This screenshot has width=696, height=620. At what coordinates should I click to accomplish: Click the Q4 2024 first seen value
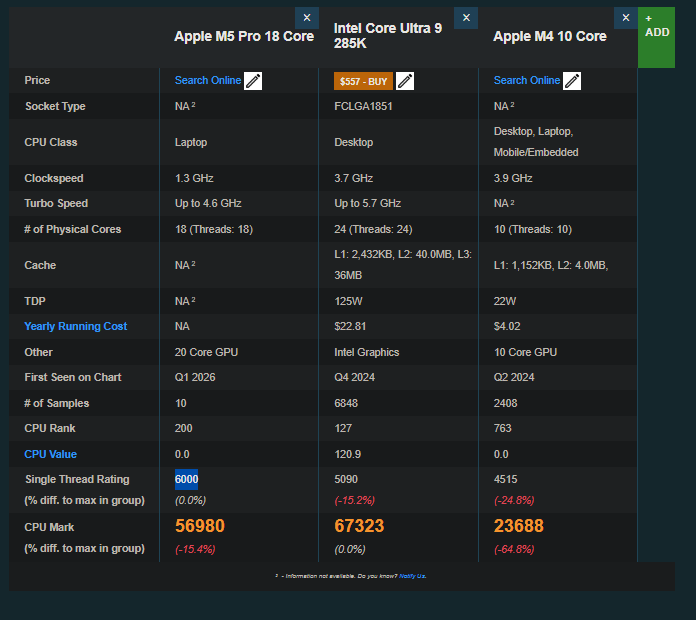(x=354, y=377)
